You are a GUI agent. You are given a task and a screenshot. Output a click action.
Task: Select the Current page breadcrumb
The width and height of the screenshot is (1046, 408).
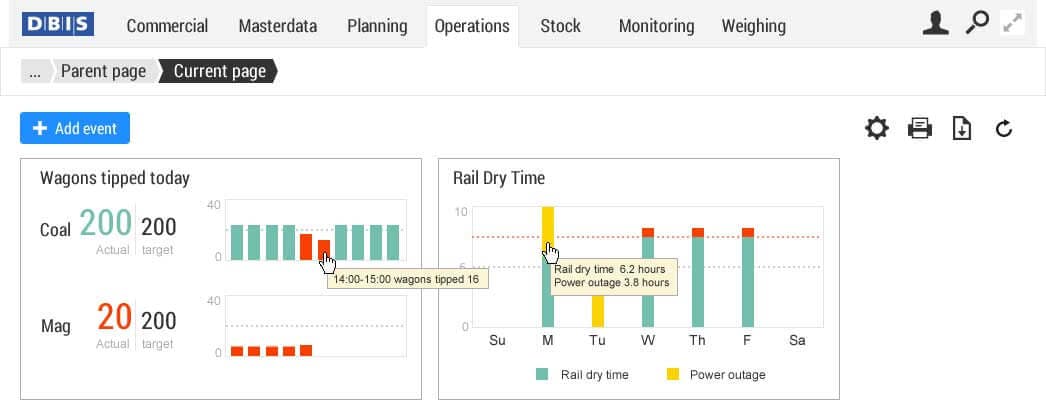coord(219,71)
